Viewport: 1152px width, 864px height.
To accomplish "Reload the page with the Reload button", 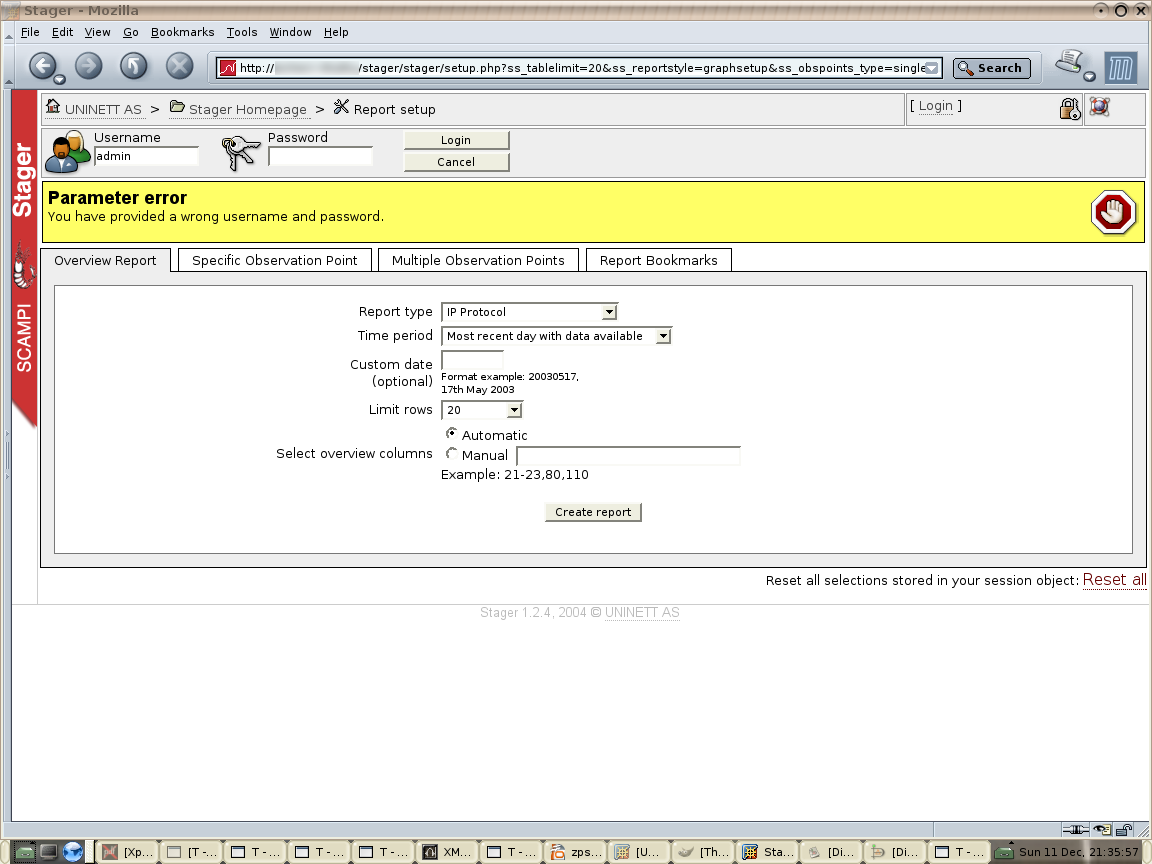I will click(133, 66).
